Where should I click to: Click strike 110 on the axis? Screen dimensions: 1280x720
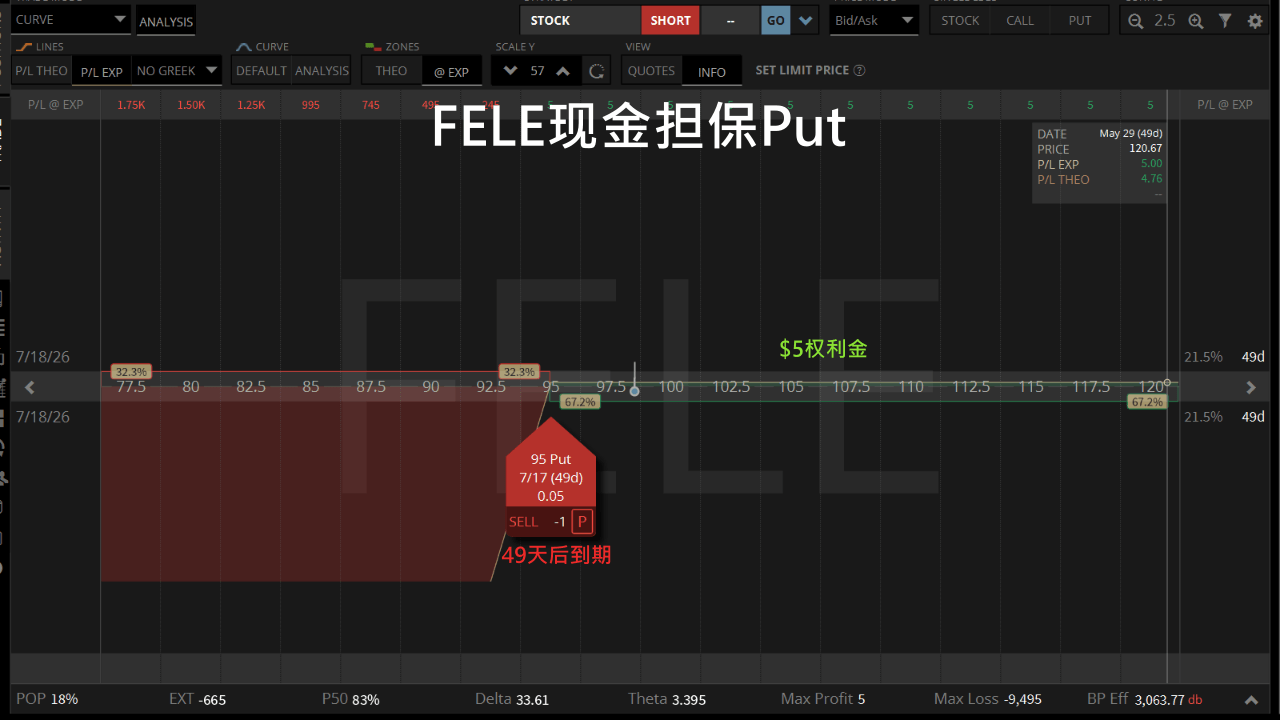tap(911, 387)
